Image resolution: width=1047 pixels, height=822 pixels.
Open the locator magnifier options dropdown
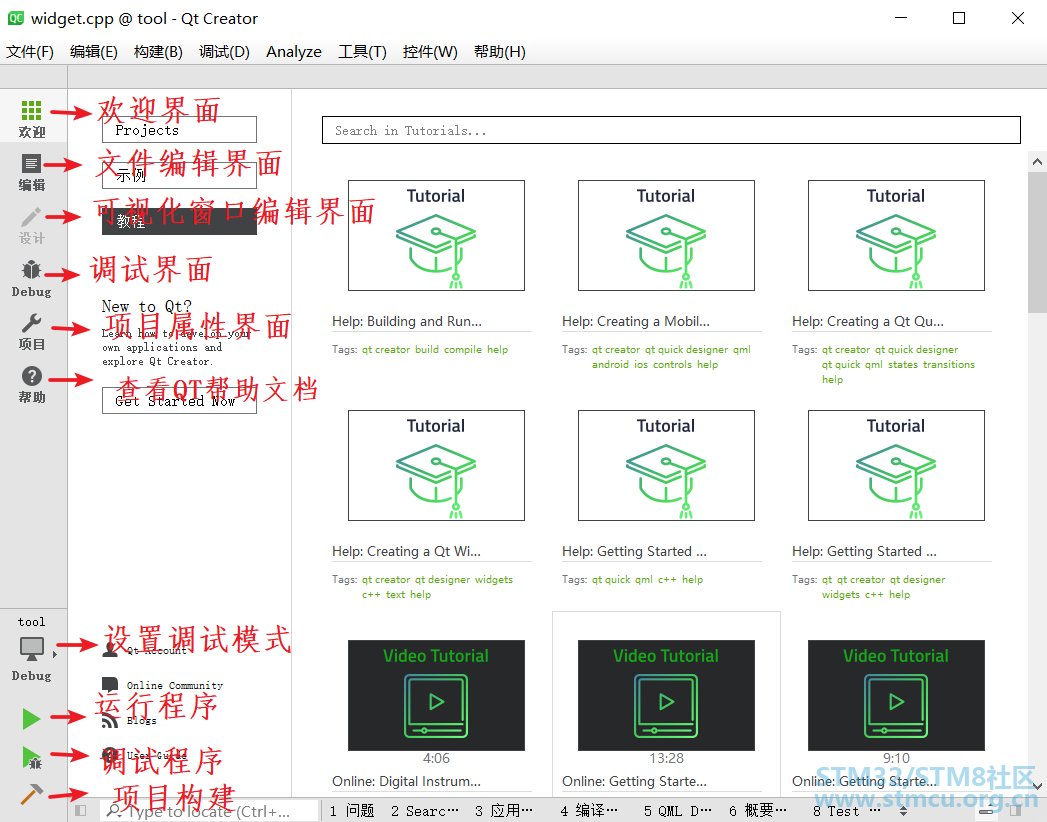[114, 811]
